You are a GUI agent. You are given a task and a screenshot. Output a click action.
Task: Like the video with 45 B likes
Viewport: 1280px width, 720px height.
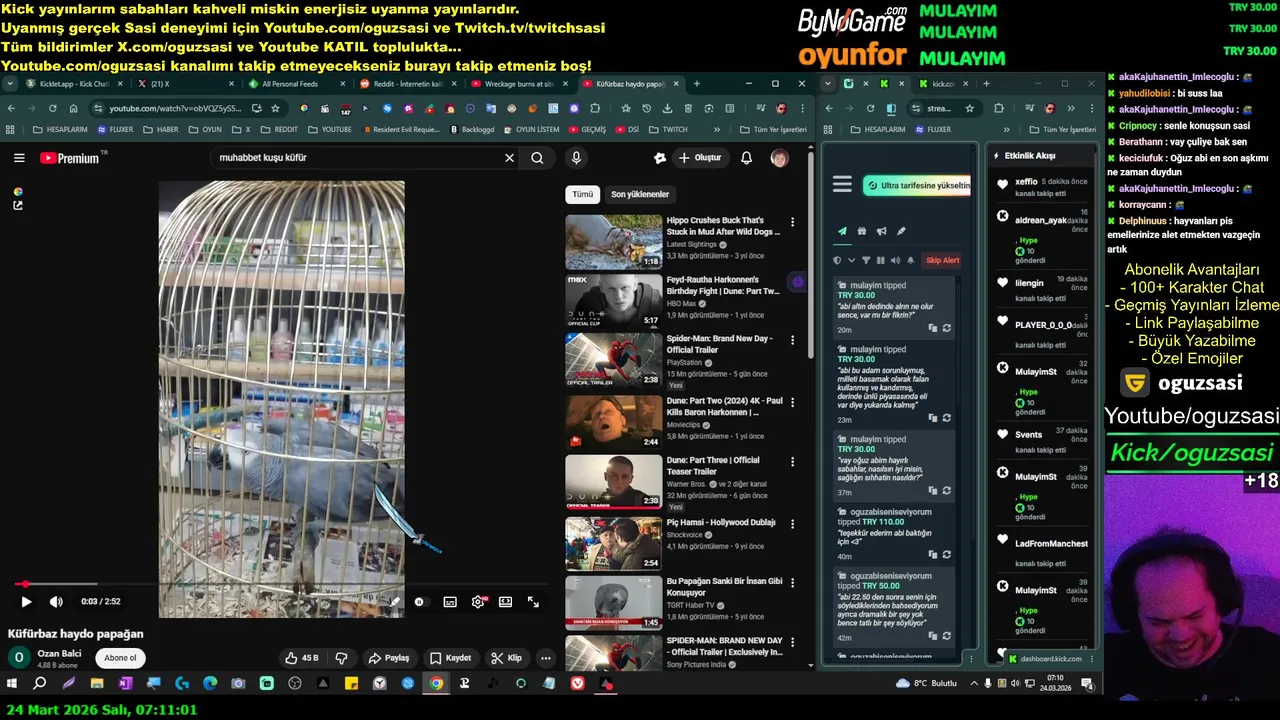click(302, 658)
